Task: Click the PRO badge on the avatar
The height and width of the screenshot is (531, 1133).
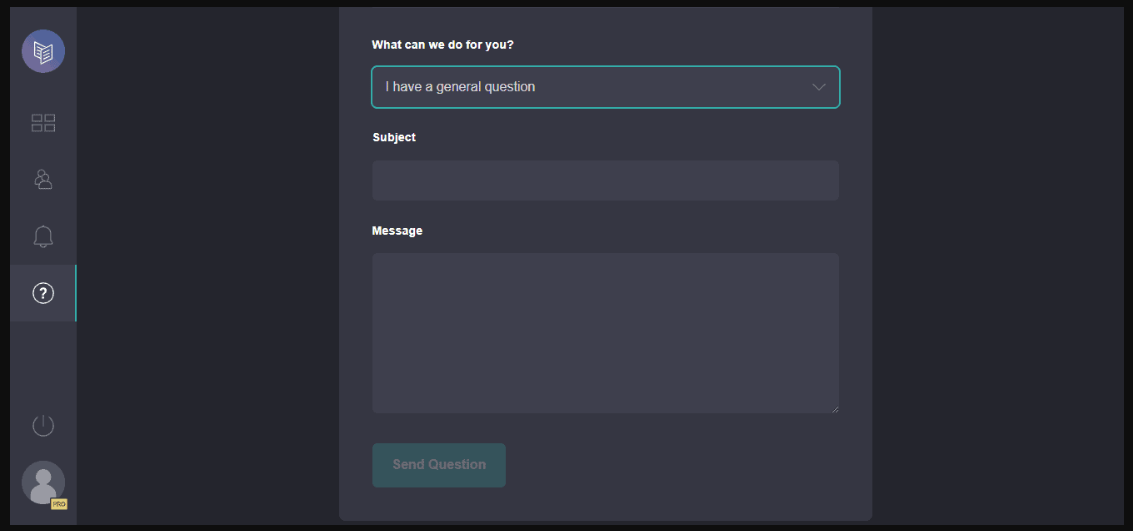Action: [58, 503]
